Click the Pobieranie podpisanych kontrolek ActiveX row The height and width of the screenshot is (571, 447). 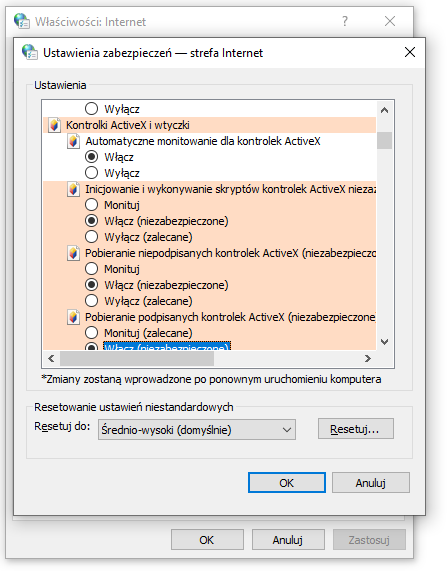point(231,317)
